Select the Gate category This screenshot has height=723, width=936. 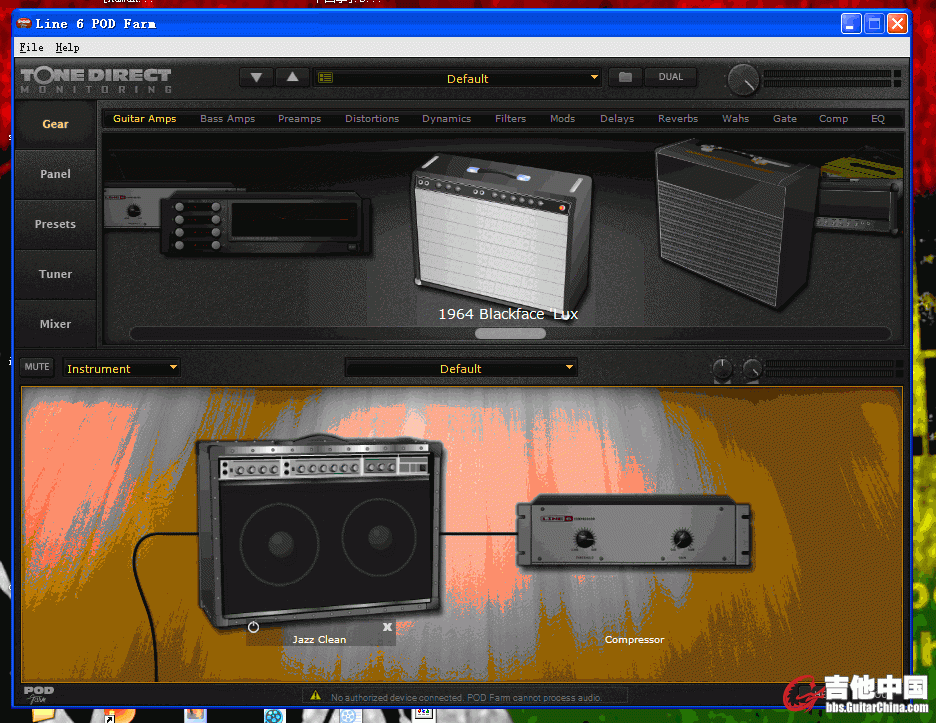click(785, 118)
